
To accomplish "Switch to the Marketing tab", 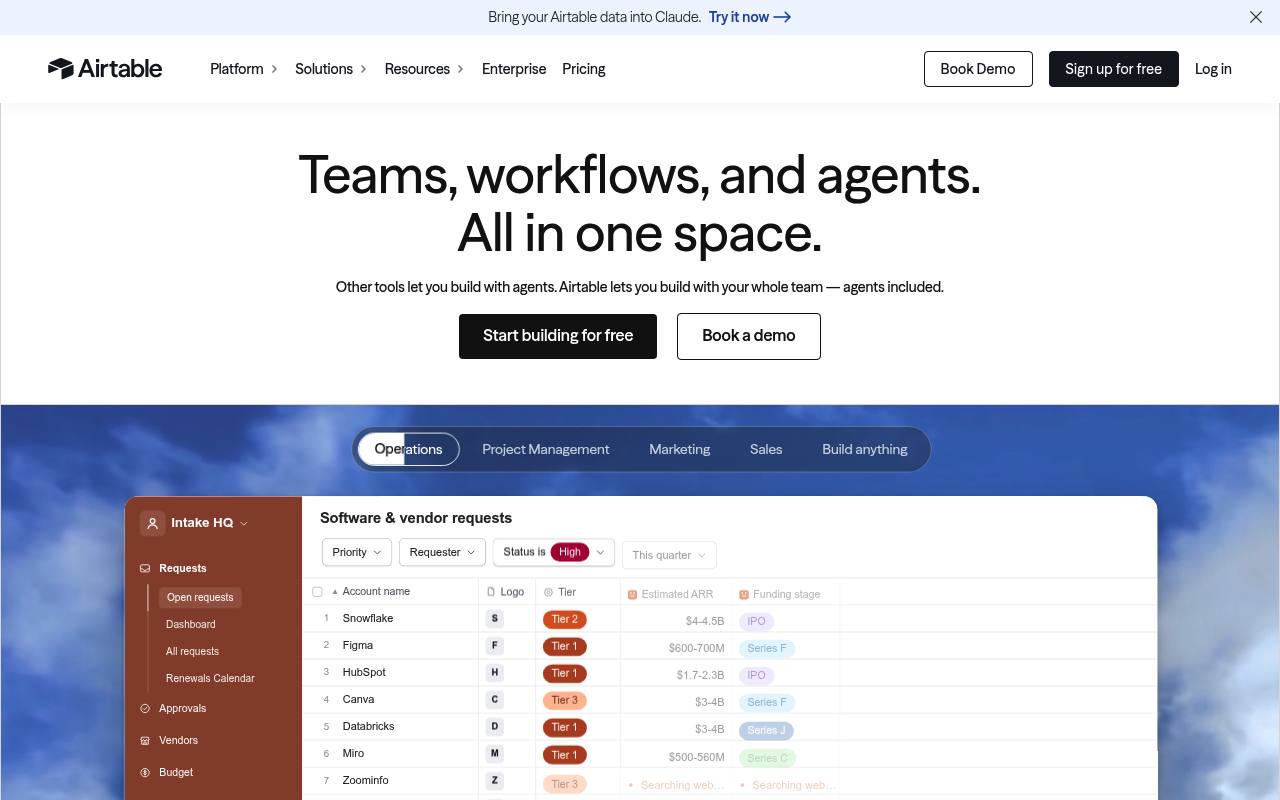I will pyautogui.click(x=680, y=449).
